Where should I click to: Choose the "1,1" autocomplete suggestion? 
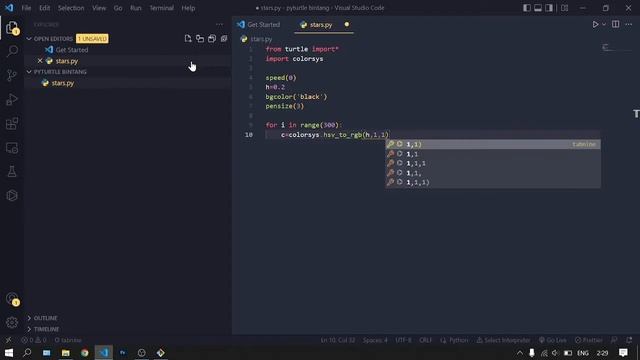point(493,154)
